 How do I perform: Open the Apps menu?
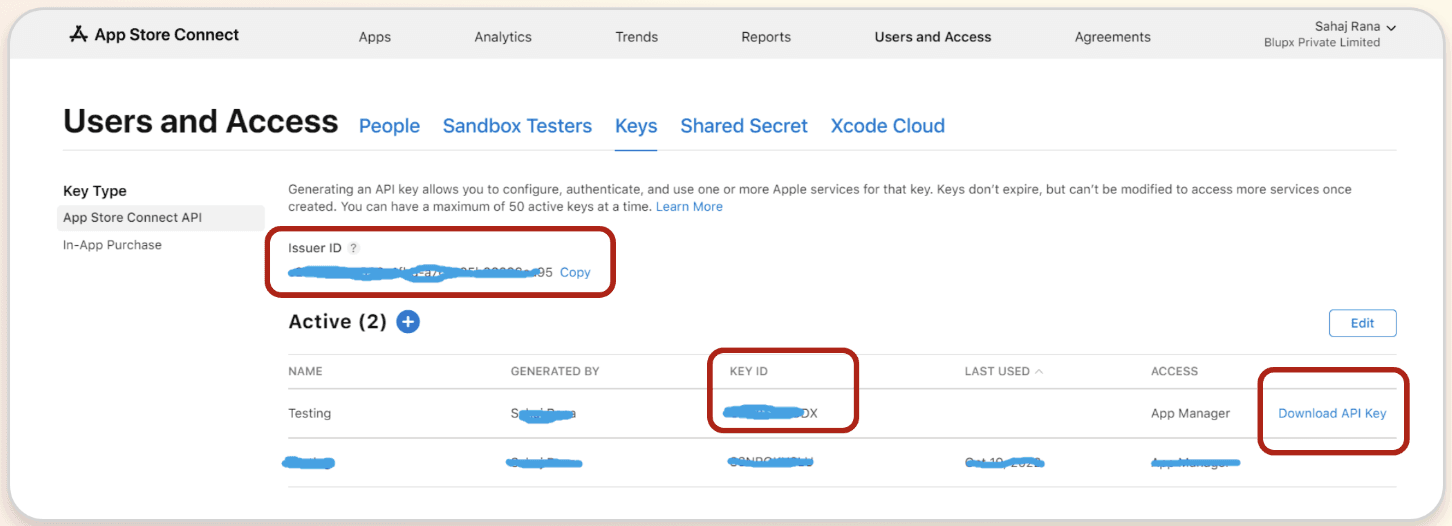point(375,37)
